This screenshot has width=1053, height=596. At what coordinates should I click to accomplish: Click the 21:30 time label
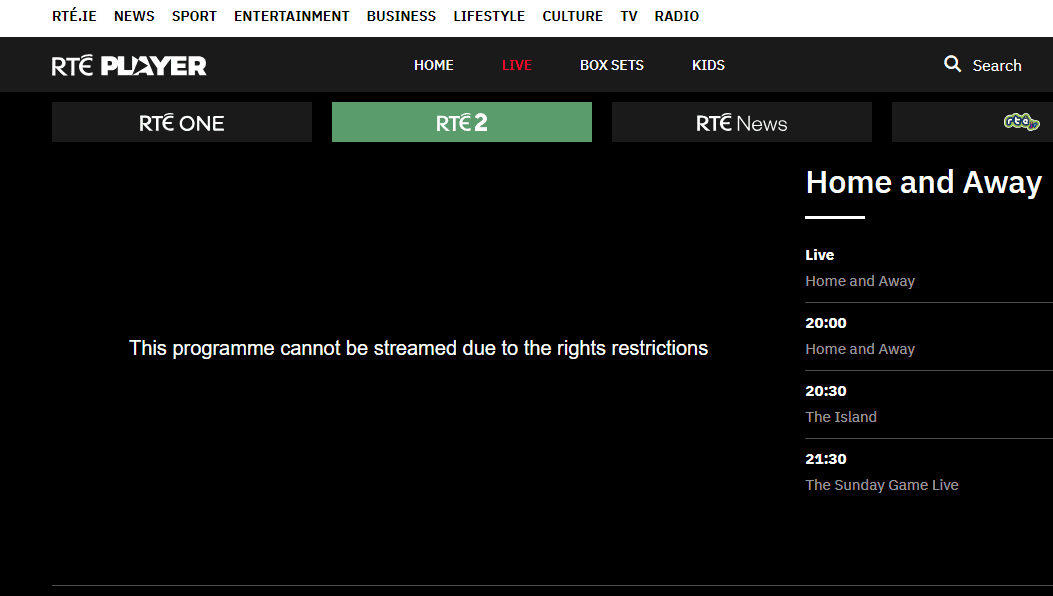click(825, 459)
